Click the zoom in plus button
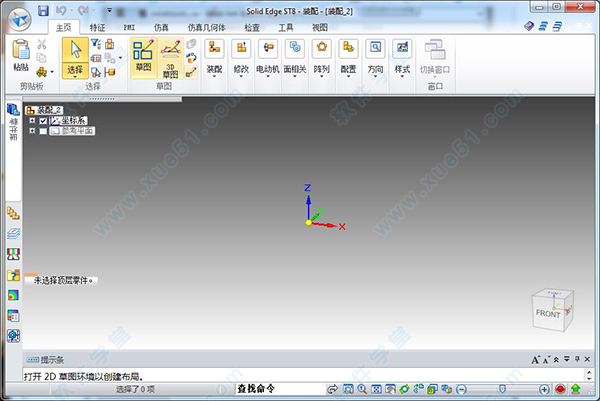600x401 pixels. [x=544, y=390]
